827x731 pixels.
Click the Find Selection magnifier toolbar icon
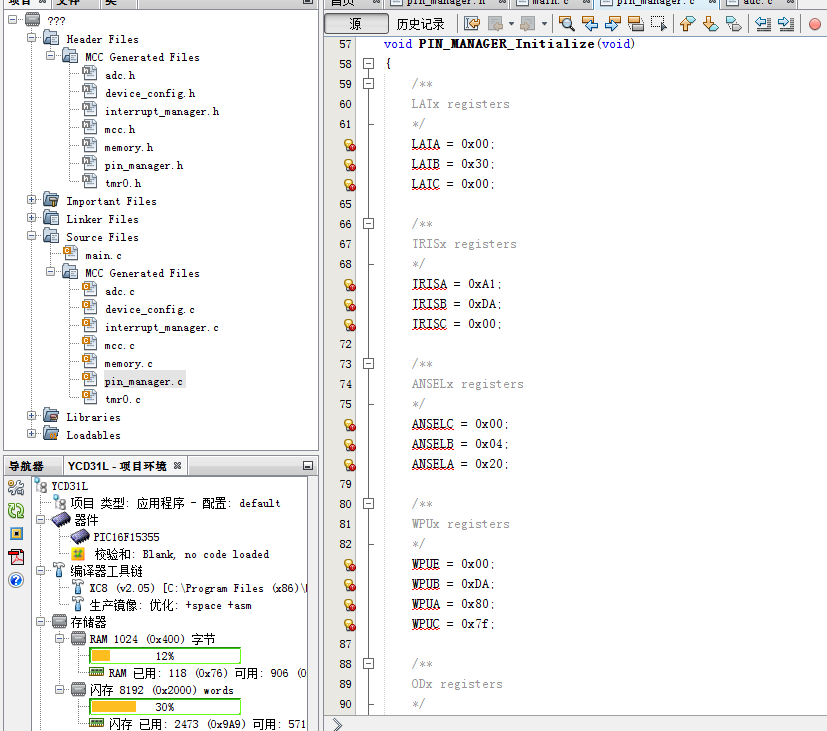[566, 24]
